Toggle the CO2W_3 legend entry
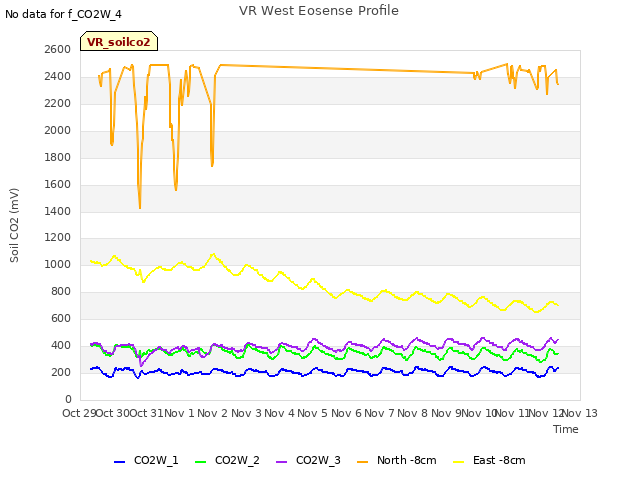 pos(308,460)
